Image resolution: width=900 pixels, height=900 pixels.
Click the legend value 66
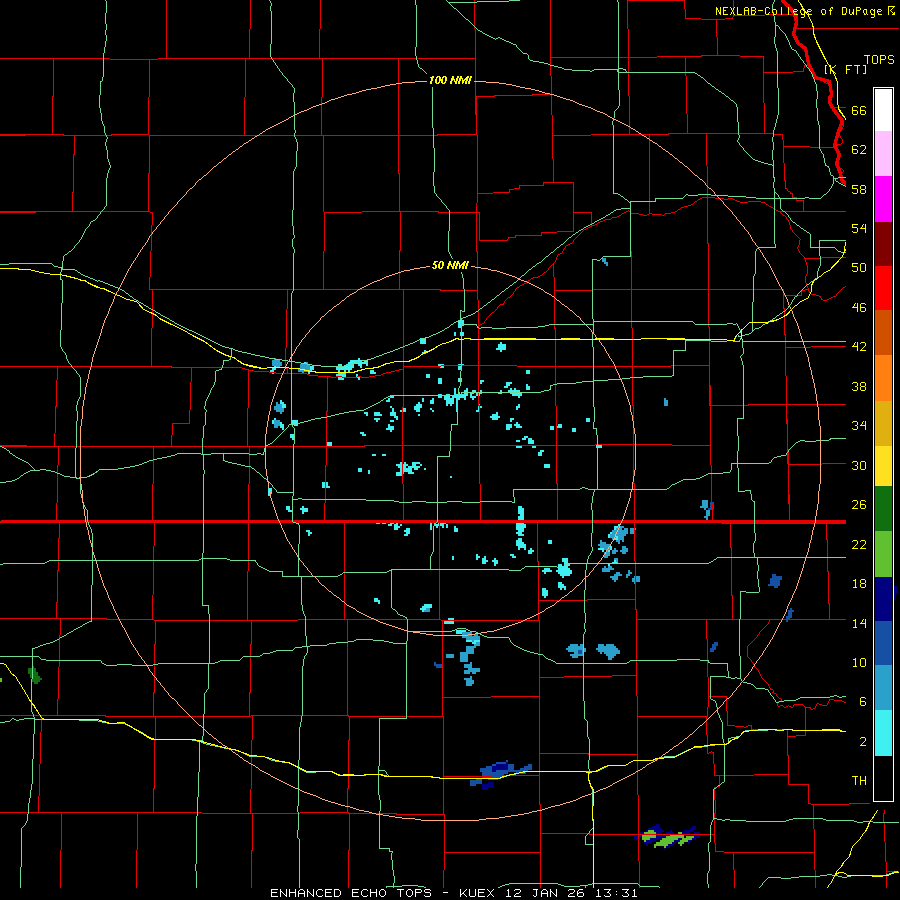pos(859,110)
